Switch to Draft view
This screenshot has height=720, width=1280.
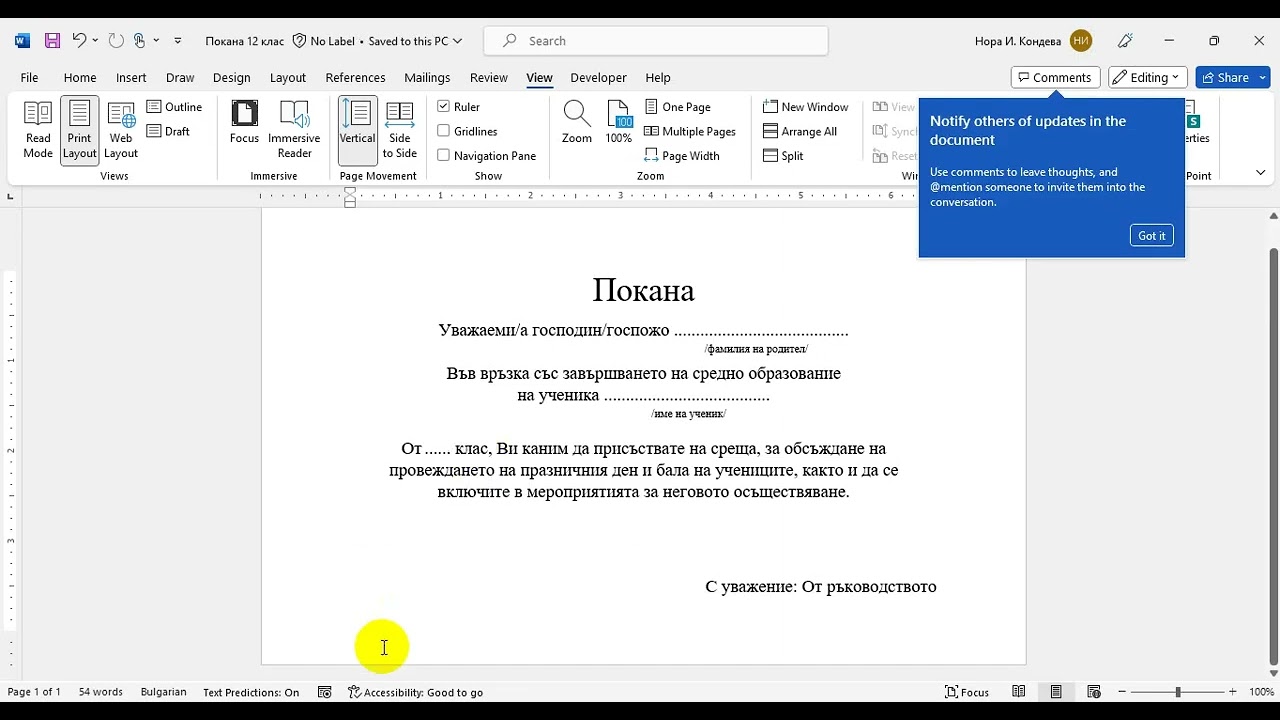point(168,131)
